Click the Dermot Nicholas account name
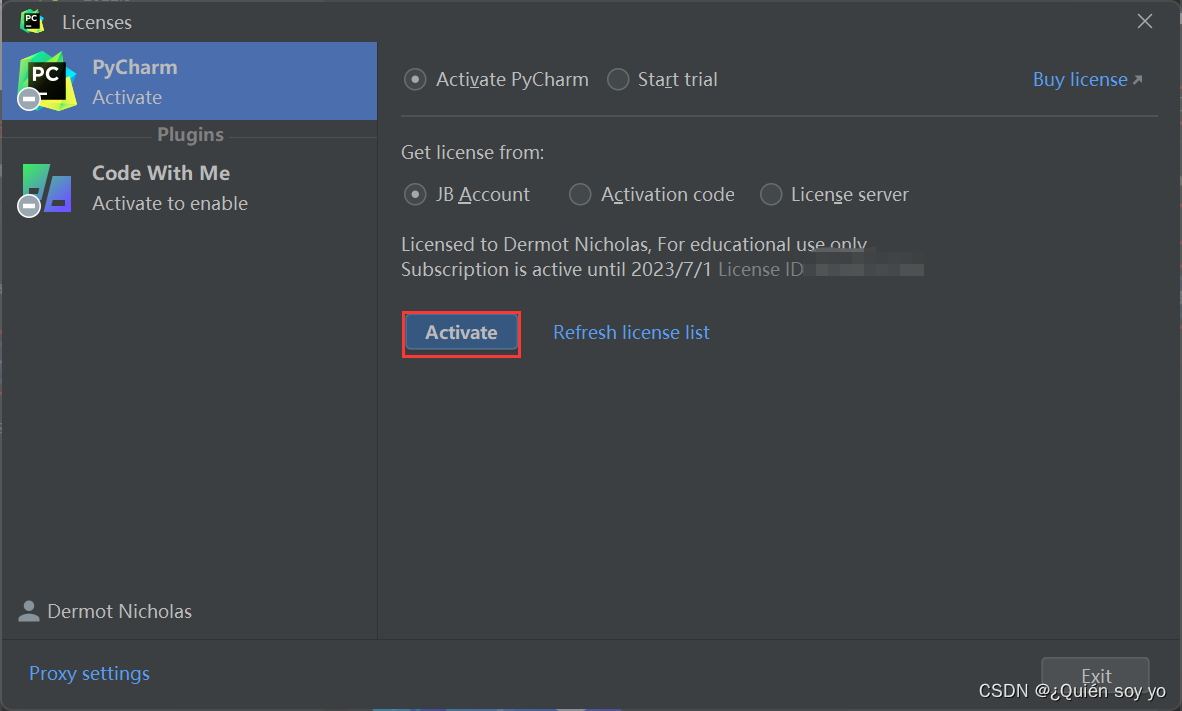 click(x=120, y=611)
